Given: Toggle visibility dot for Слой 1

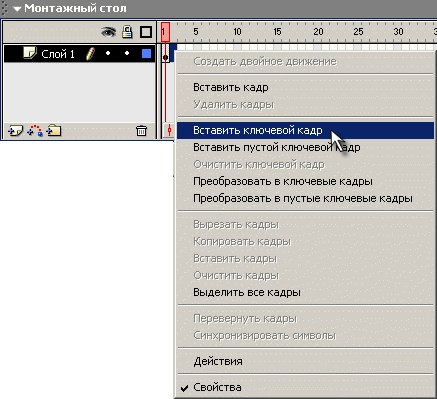Looking at the screenshot, I should (108, 53).
